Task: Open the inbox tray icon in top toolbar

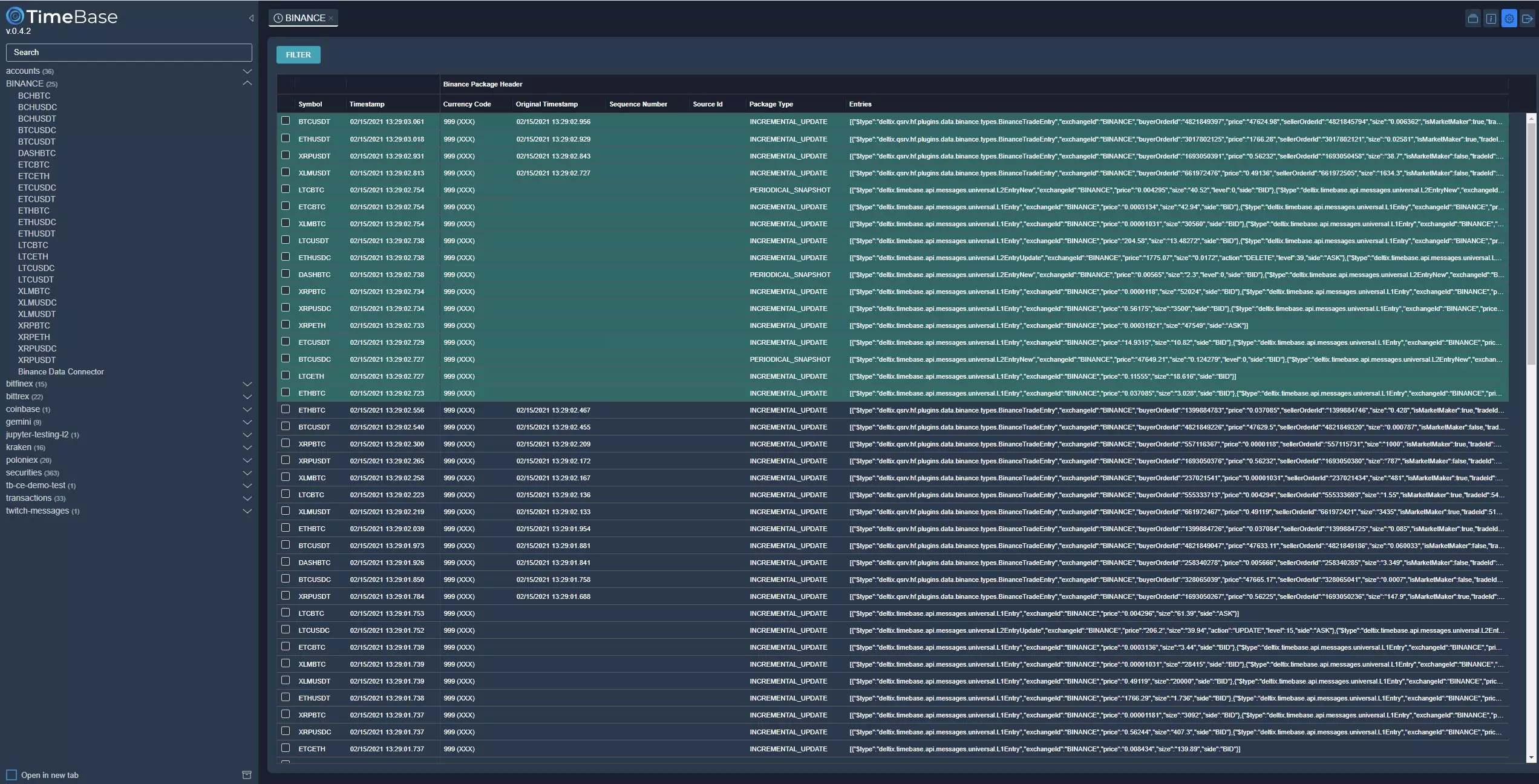Action: tap(1473, 19)
